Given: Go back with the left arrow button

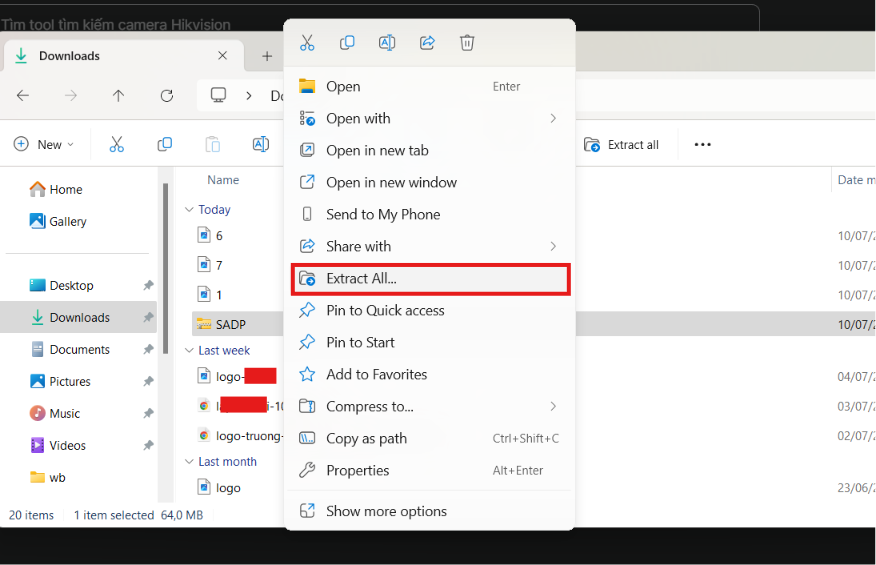Looking at the screenshot, I should click(23, 96).
